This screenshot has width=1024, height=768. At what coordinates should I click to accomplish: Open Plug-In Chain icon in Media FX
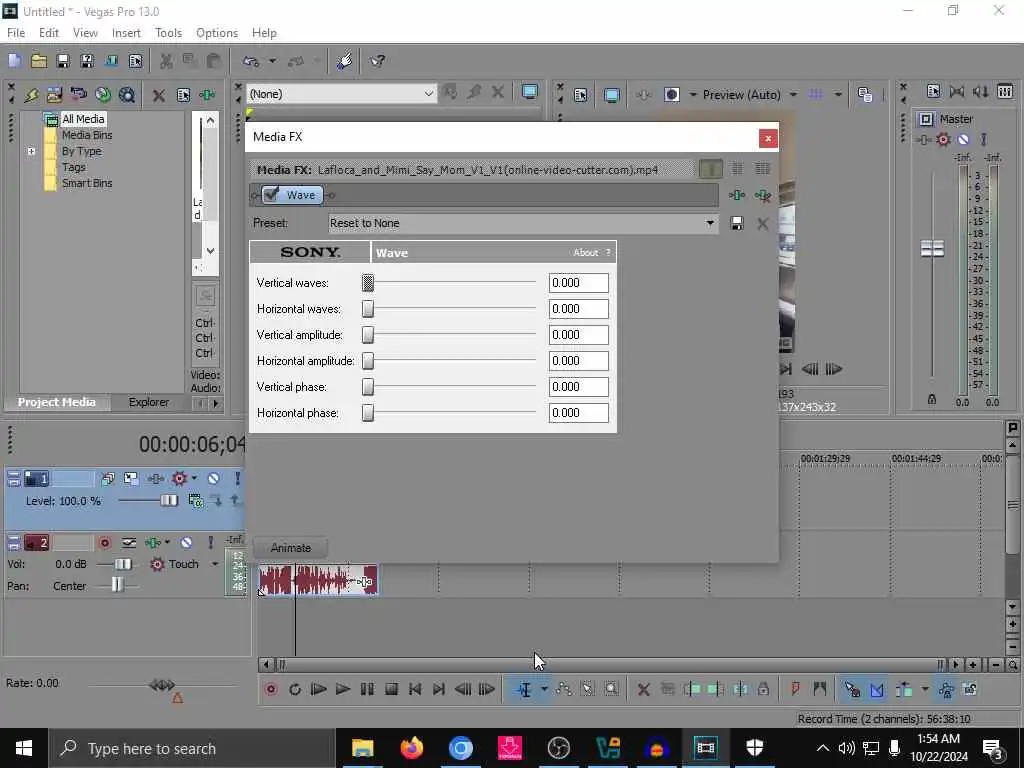[737, 195]
